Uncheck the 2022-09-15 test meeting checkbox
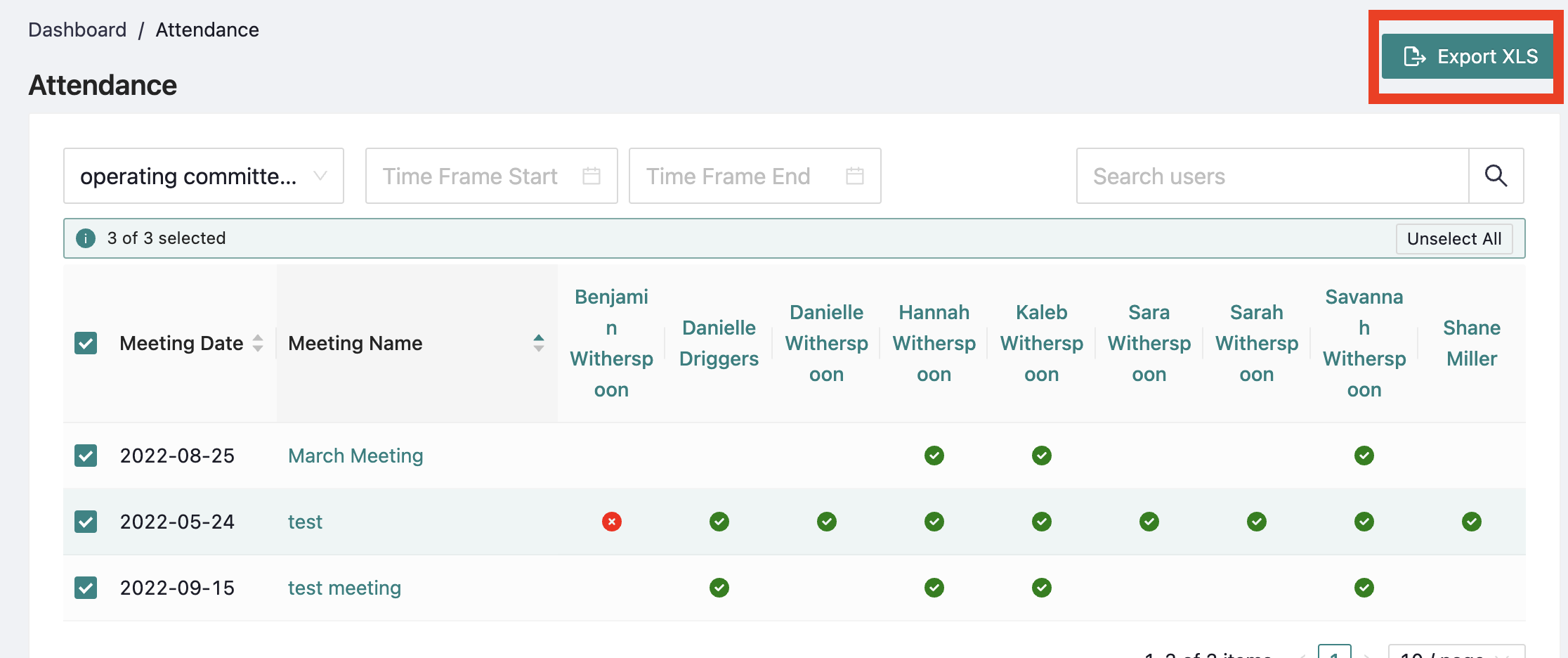The width and height of the screenshot is (1568, 658). pos(86,588)
